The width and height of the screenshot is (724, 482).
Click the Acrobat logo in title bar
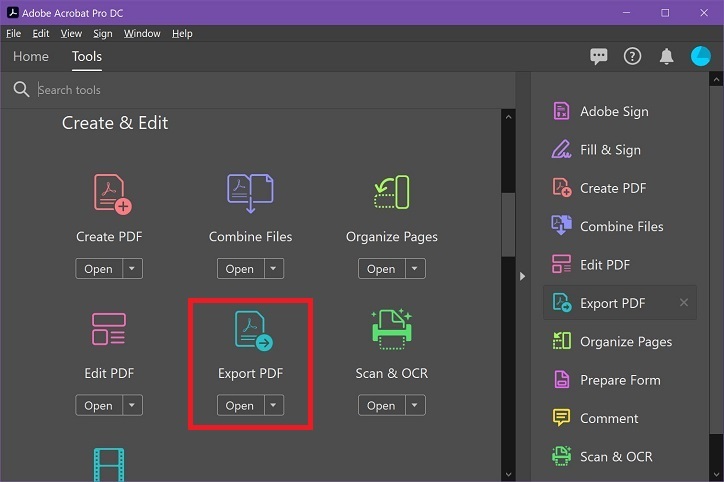[x=12, y=12]
